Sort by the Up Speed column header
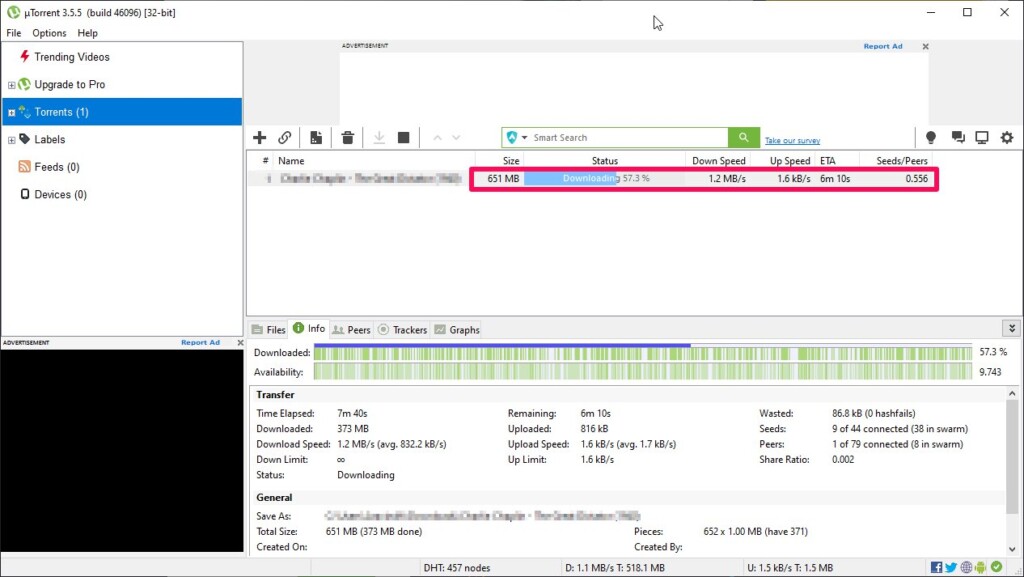The height and width of the screenshot is (577, 1024). point(782,161)
